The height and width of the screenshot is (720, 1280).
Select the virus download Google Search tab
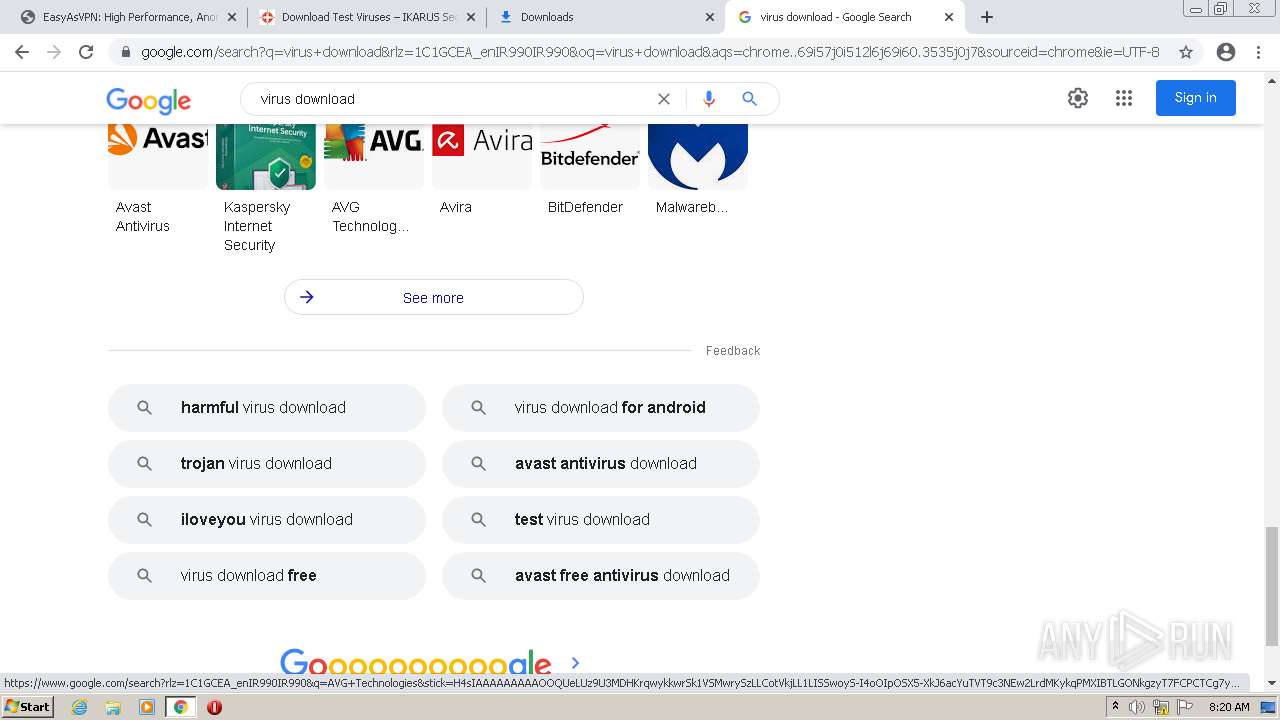[844, 17]
